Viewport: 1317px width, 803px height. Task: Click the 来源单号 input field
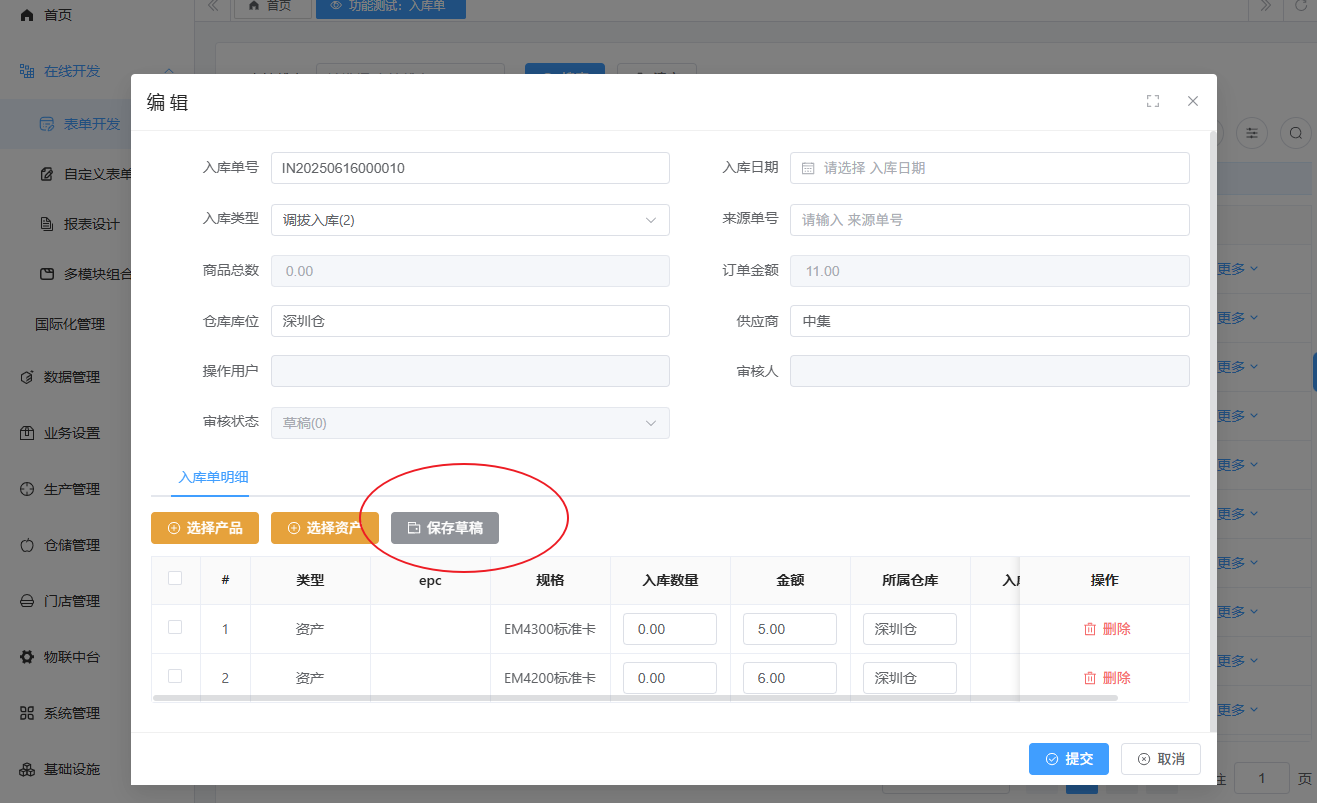(x=990, y=220)
